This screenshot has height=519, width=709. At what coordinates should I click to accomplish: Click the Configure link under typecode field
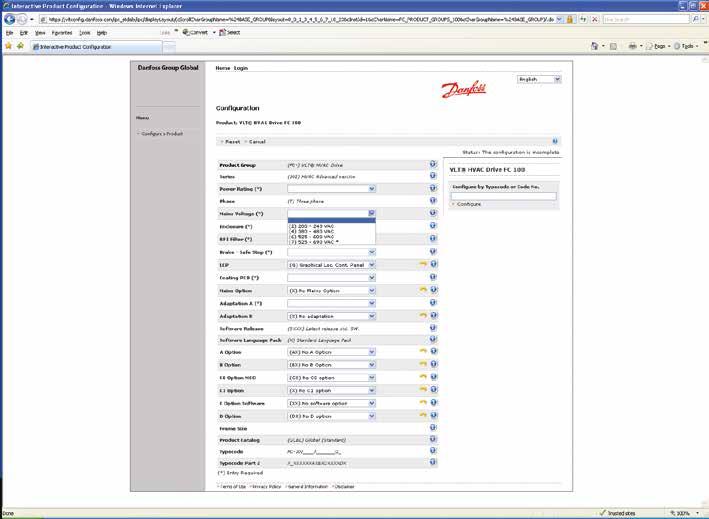469,204
